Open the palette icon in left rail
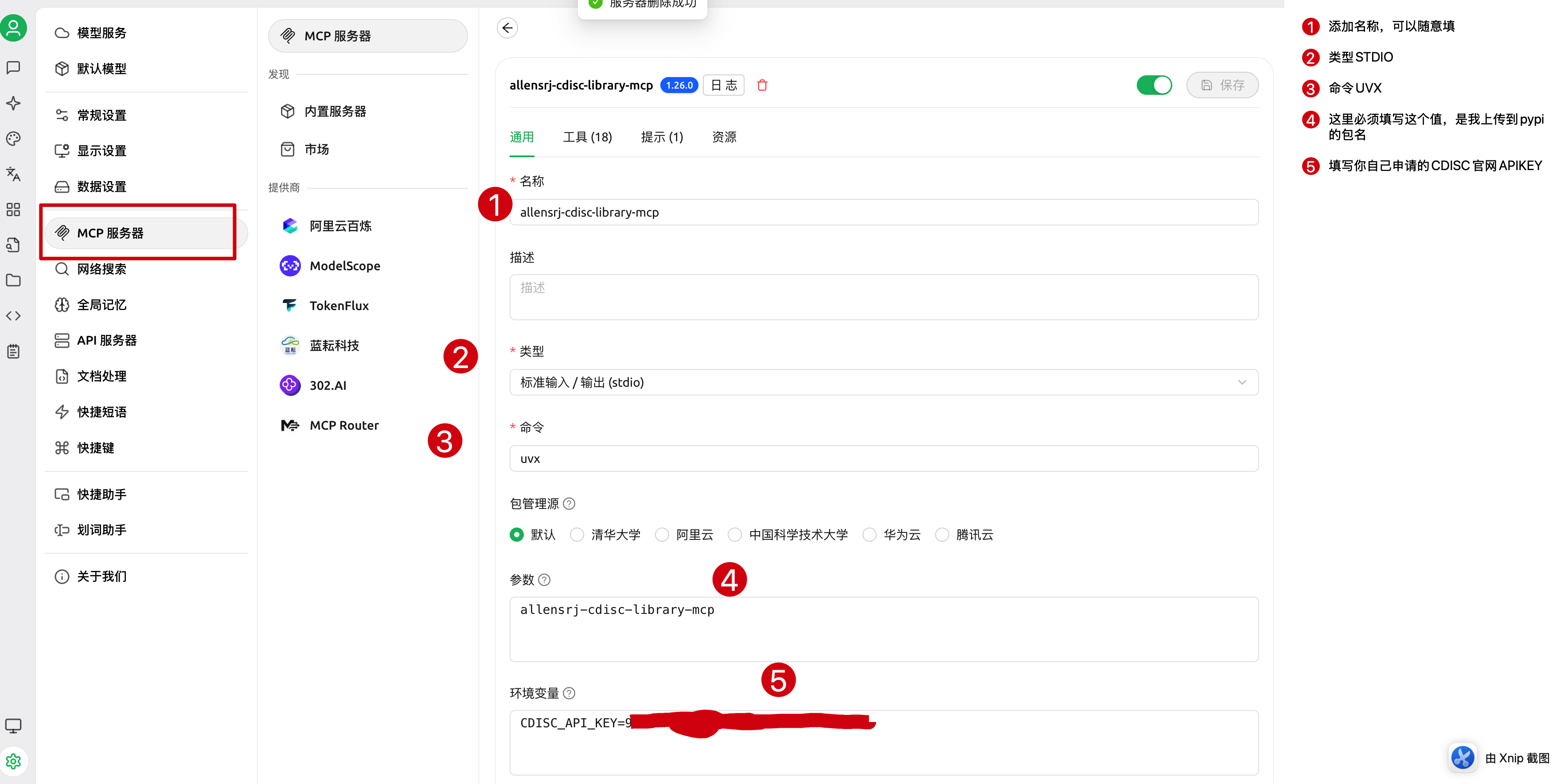This screenshot has height=784, width=1568. coord(13,139)
